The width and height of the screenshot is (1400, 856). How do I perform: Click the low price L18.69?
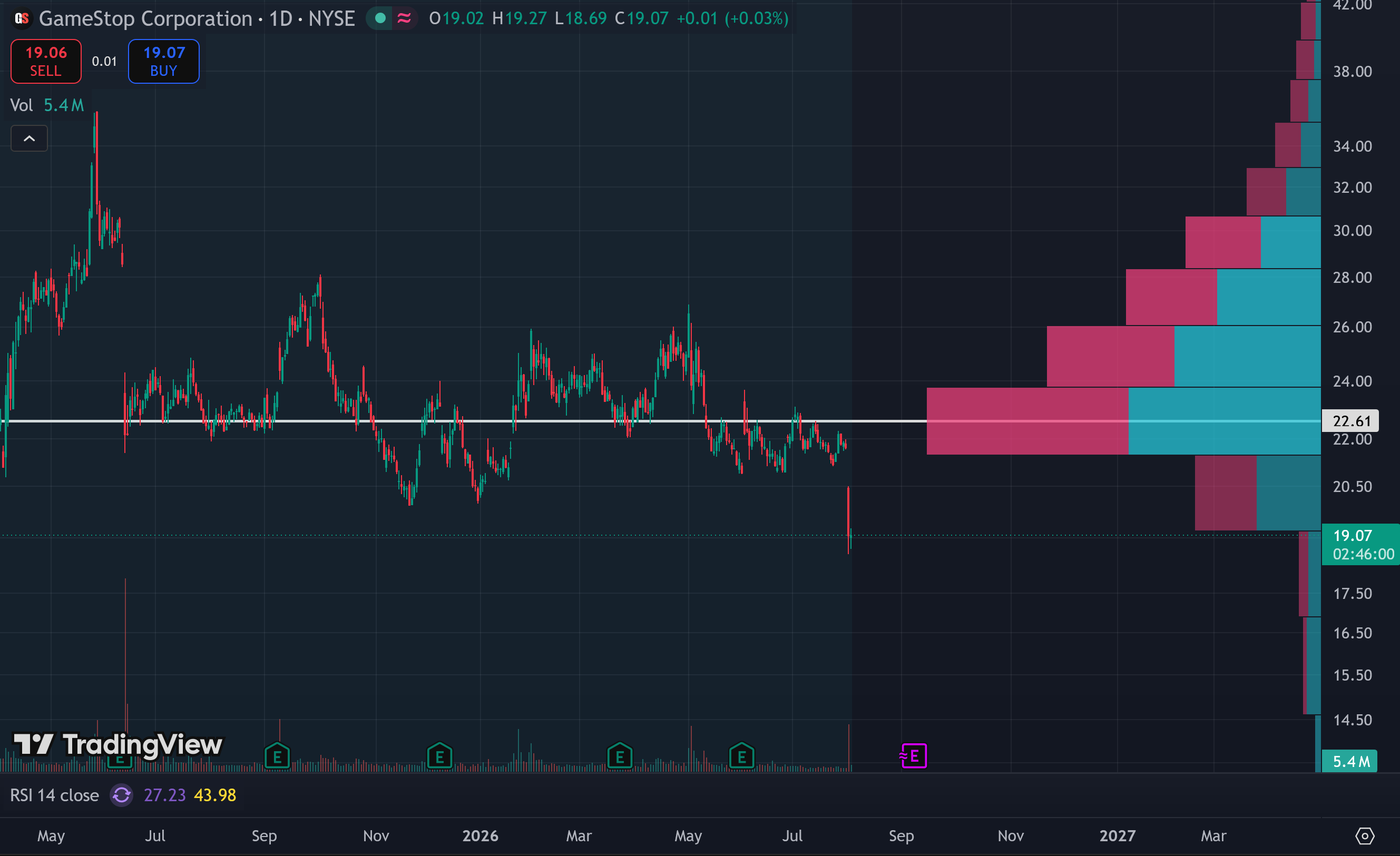pos(581,19)
